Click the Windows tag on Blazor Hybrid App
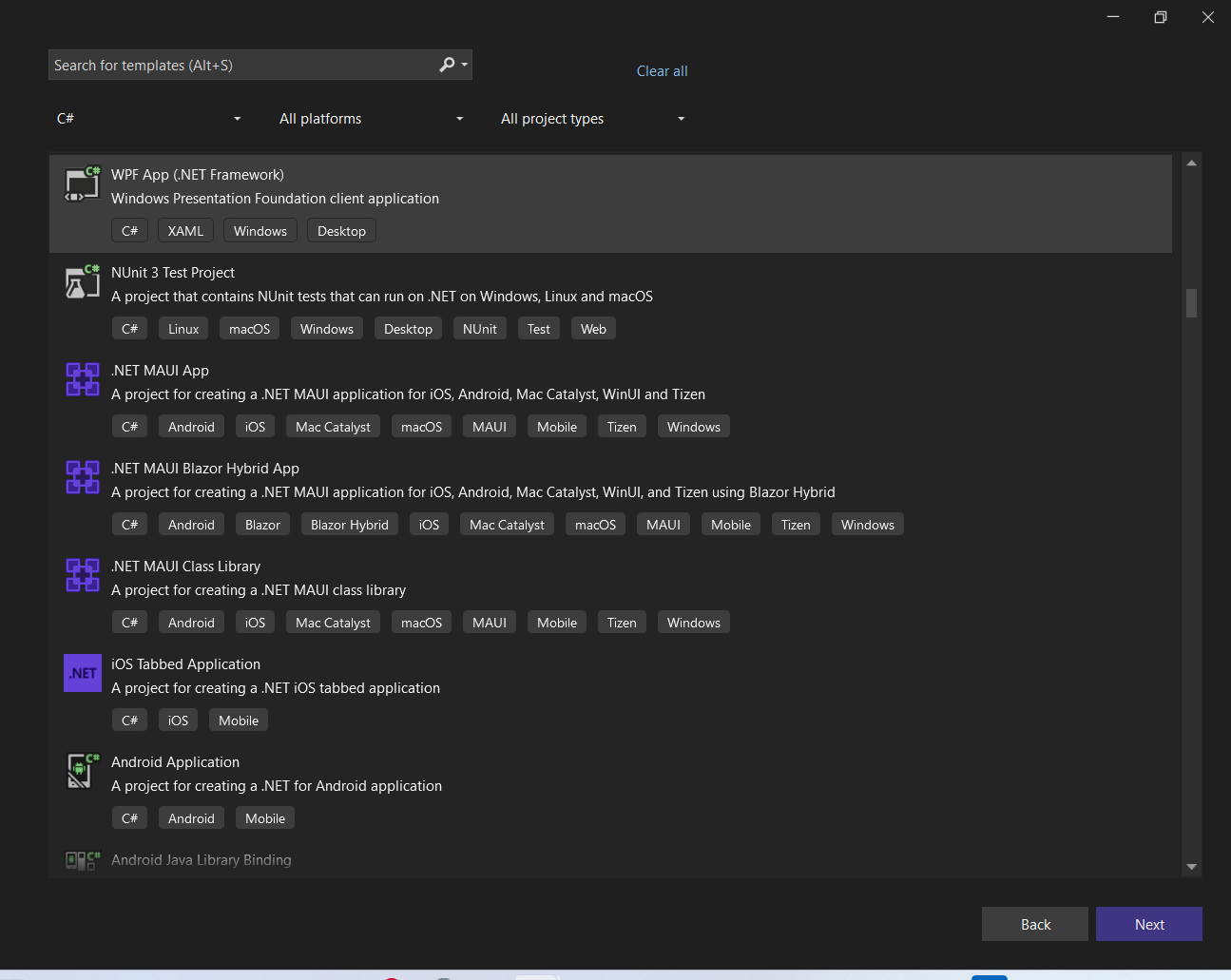 pos(868,525)
